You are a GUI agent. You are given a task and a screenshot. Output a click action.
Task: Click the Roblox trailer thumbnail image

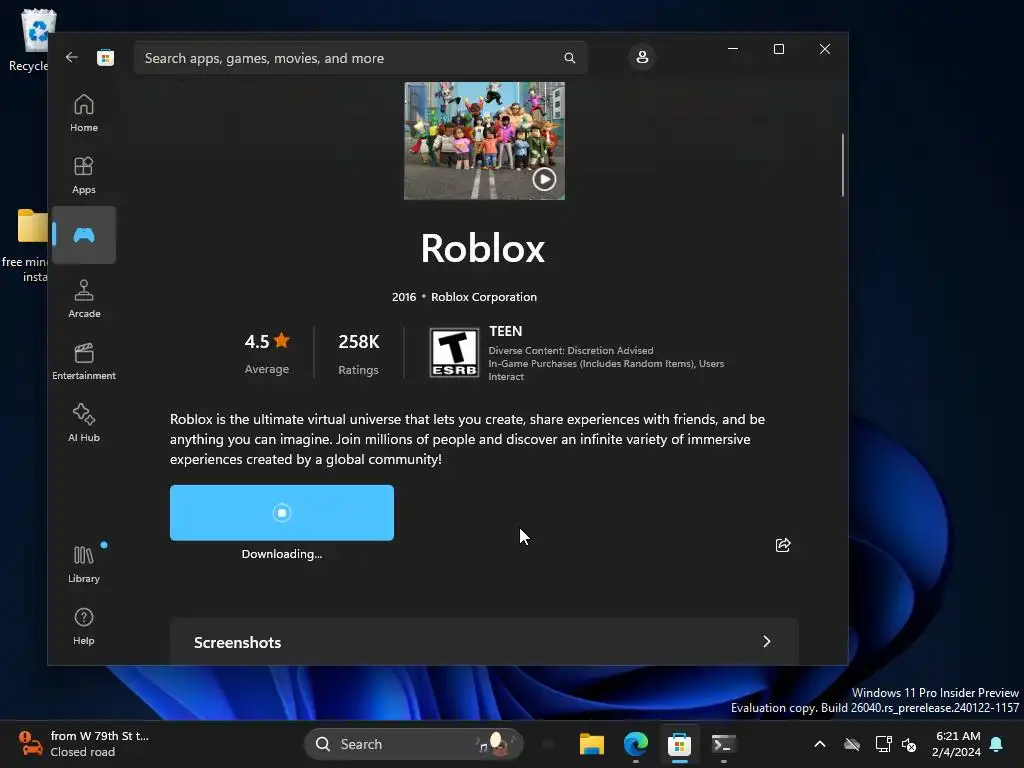point(484,140)
